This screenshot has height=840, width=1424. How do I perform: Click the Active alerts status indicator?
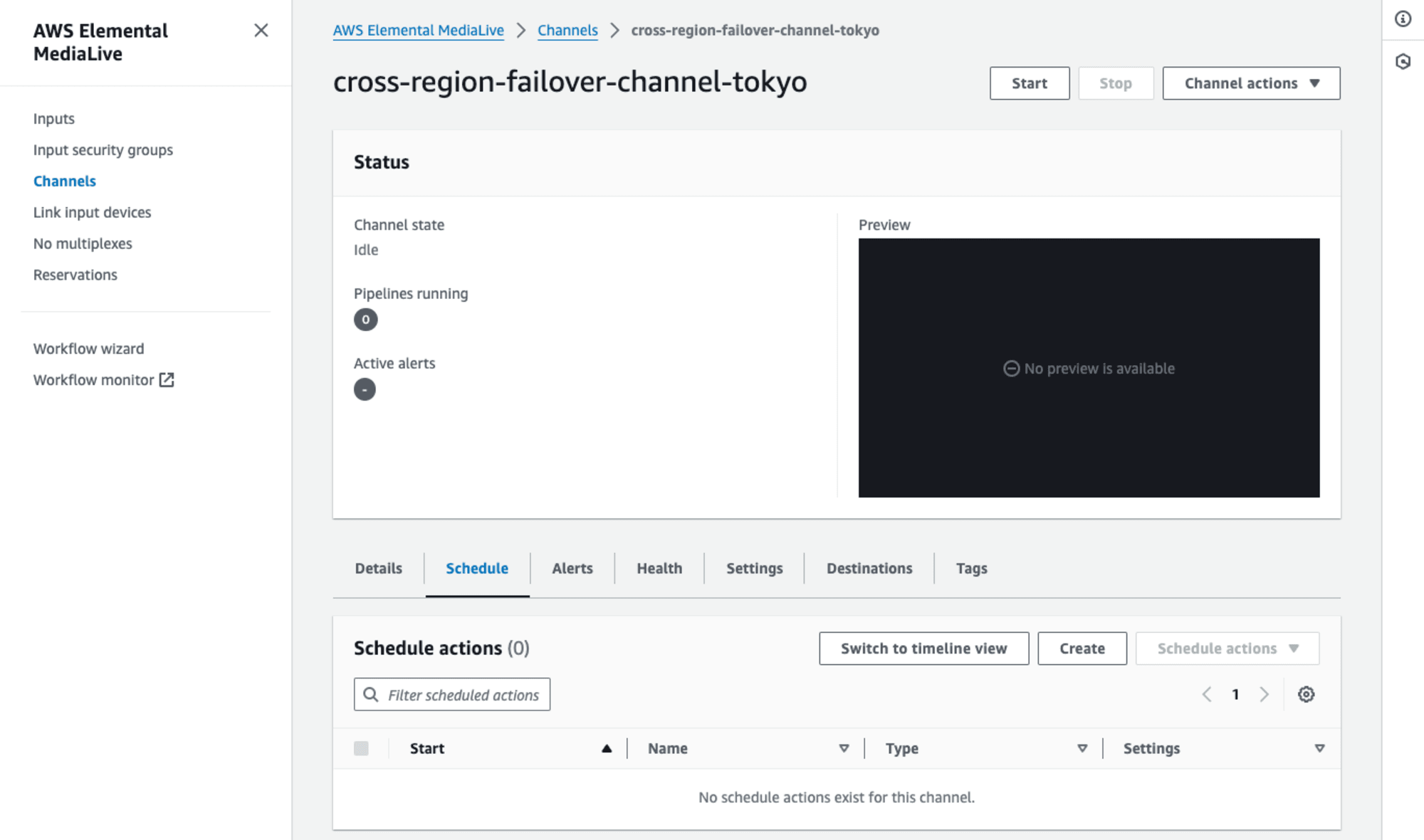pyautogui.click(x=365, y=389)
